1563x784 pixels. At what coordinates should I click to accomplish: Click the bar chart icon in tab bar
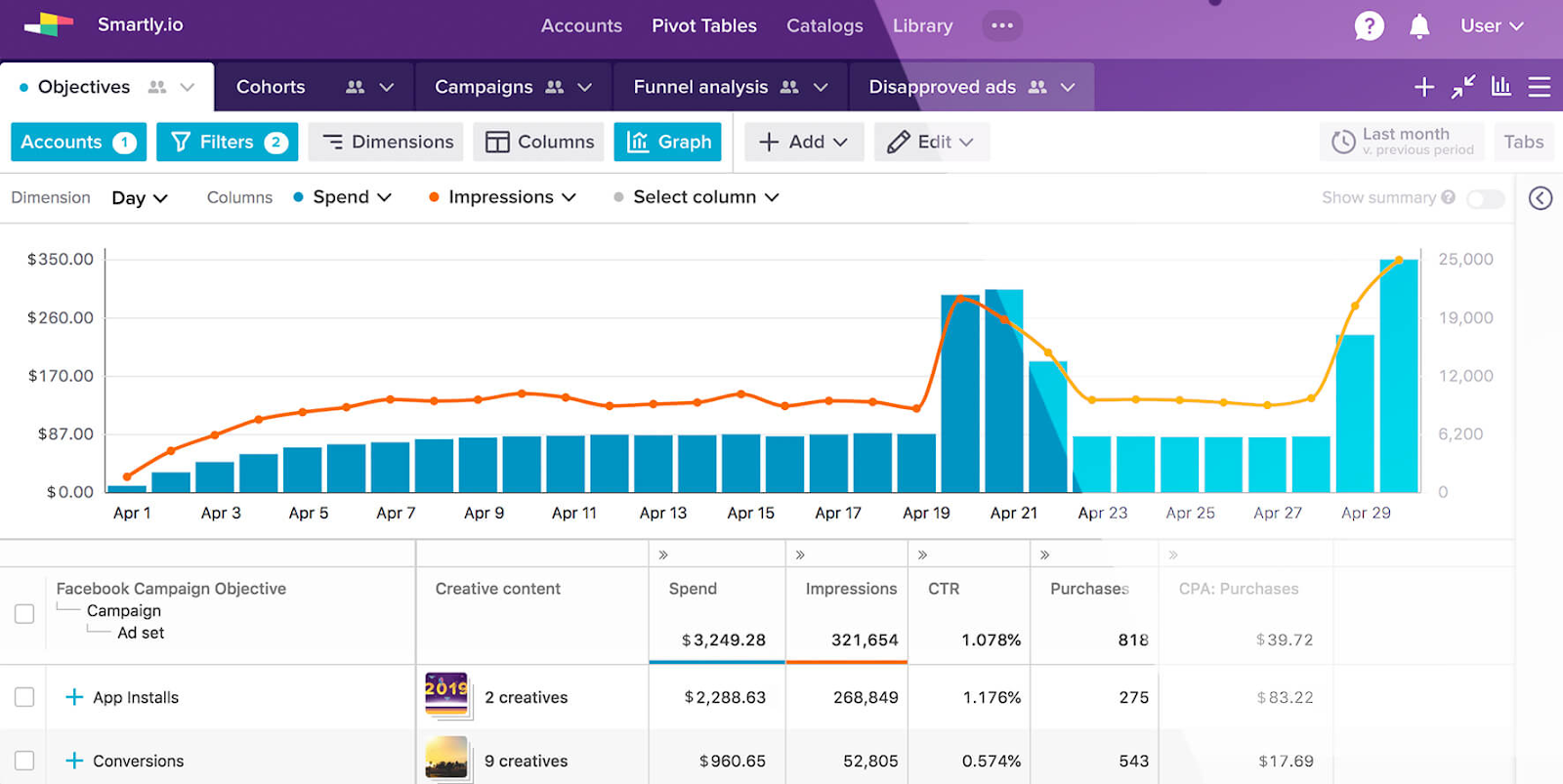pos(1501,87)
